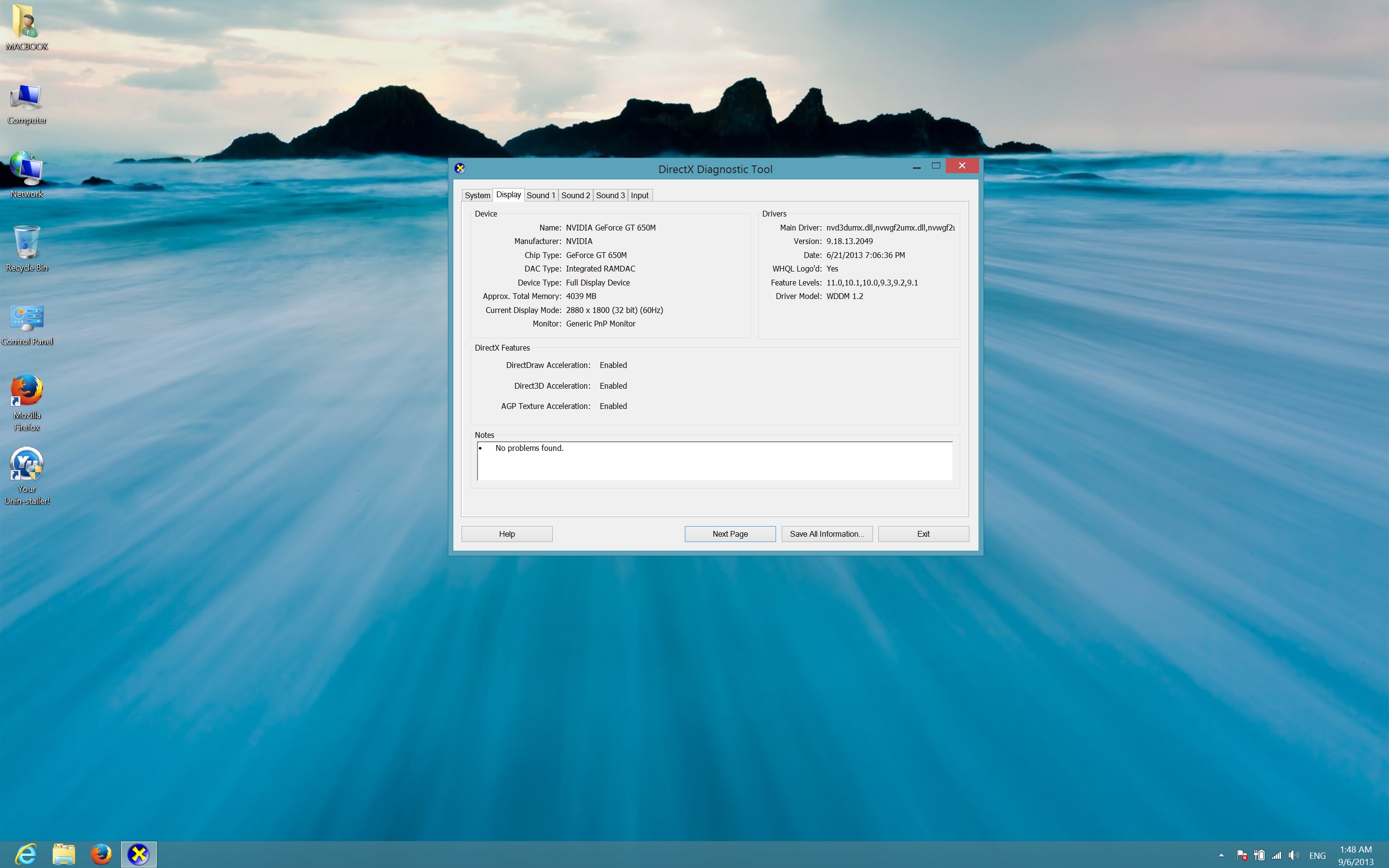Click inside the Notes text box
This screenshot has width=1389, height=868.
coord(715,461)
